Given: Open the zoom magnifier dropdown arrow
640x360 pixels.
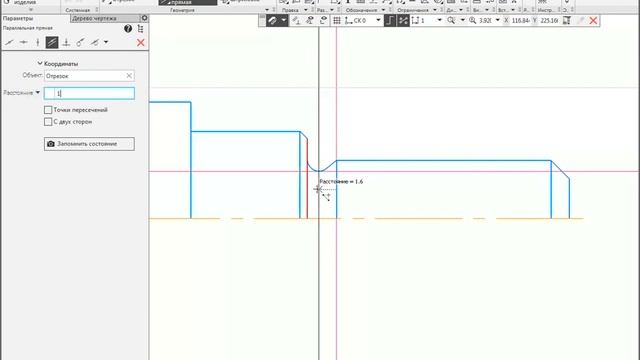Looking at the screenshot, I should pos(462,20).
